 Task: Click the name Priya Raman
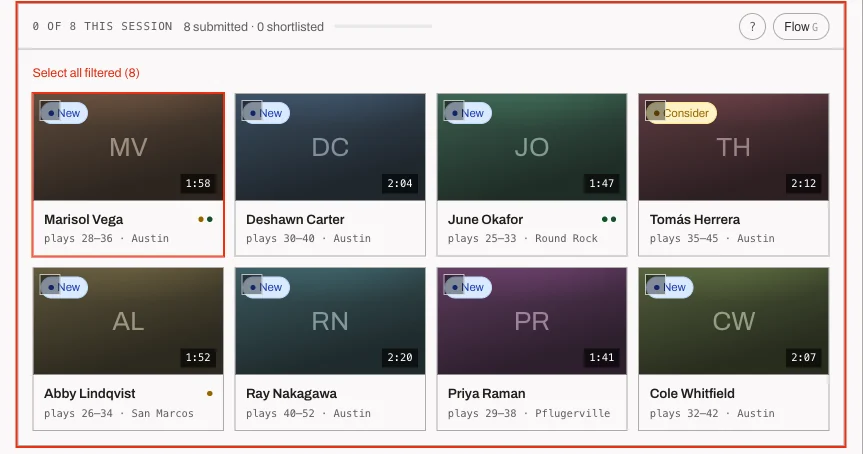[487, 393]
